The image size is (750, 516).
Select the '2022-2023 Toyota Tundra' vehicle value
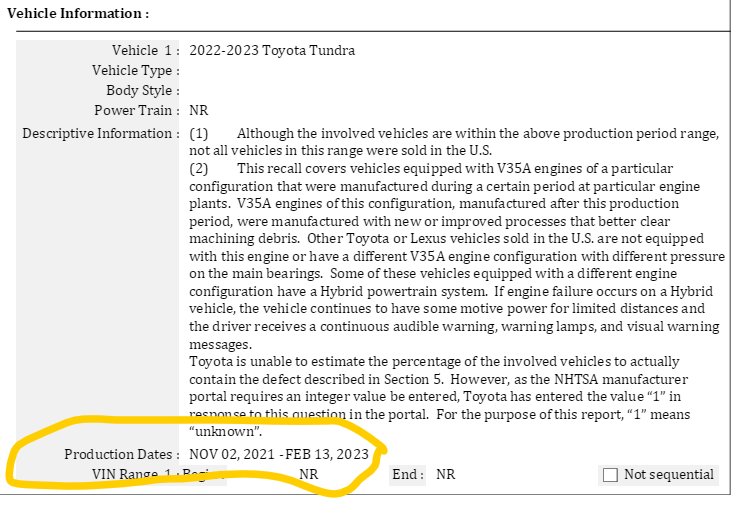click(272, 51)
